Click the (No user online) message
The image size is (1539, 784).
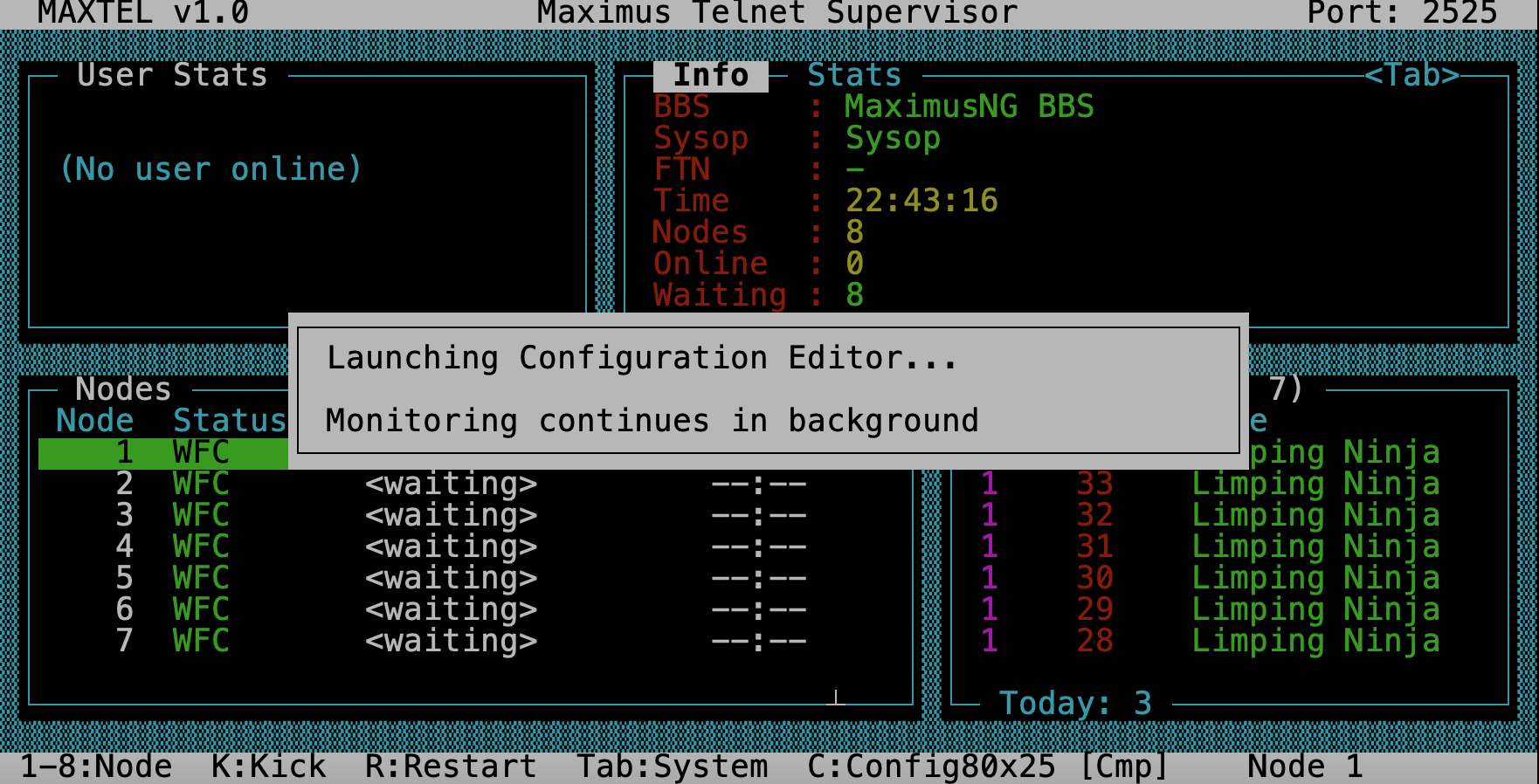click(211, 169)
